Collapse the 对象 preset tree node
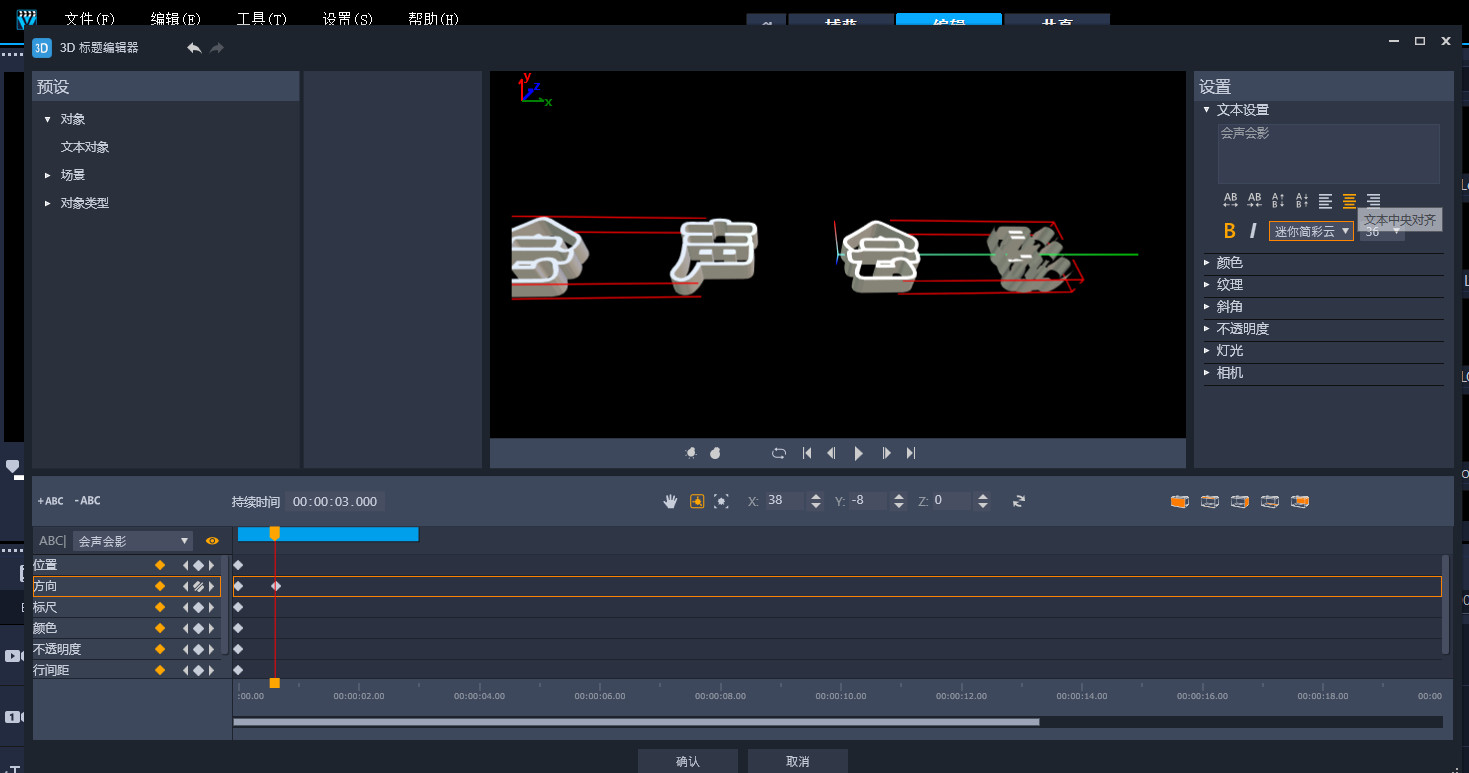The image size is (1469, 773). click(x=47, y=119)
